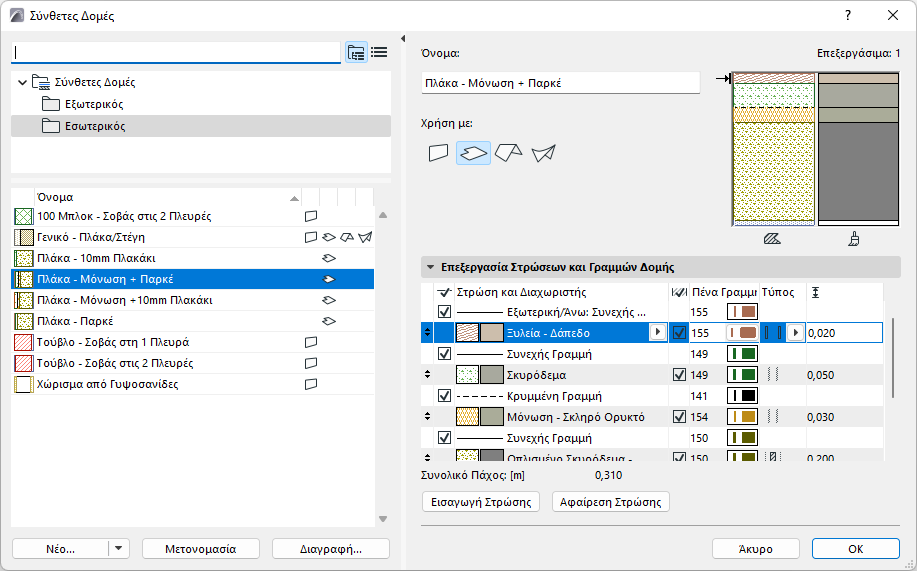The height and width of the screenshot is (571, 917).
Task: Sort list by Όνομα column arrow
Action: pyautogui.click(x=294, y=198)
